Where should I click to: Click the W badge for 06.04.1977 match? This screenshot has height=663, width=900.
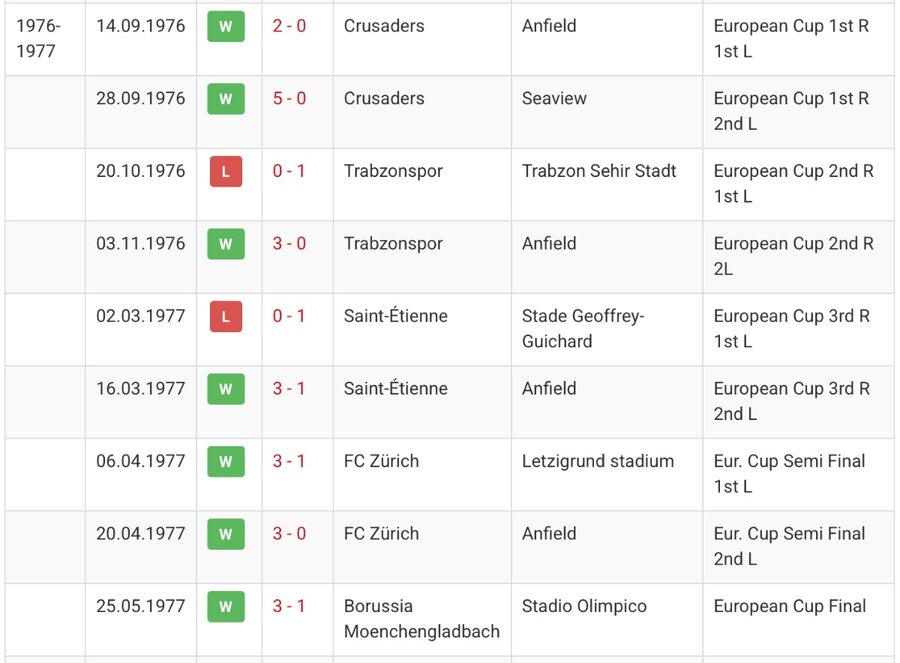click(226, 462)
